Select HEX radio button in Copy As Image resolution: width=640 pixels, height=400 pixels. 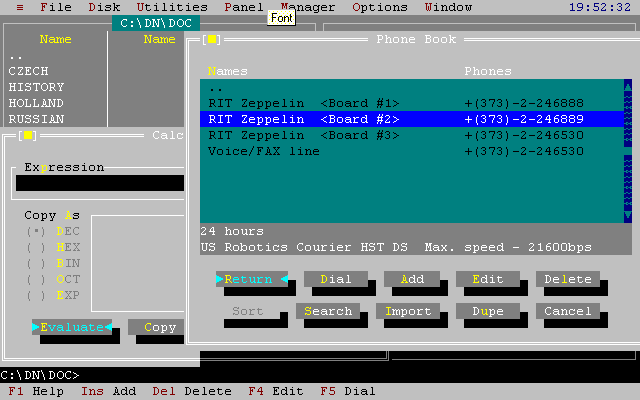pos(53,247)
